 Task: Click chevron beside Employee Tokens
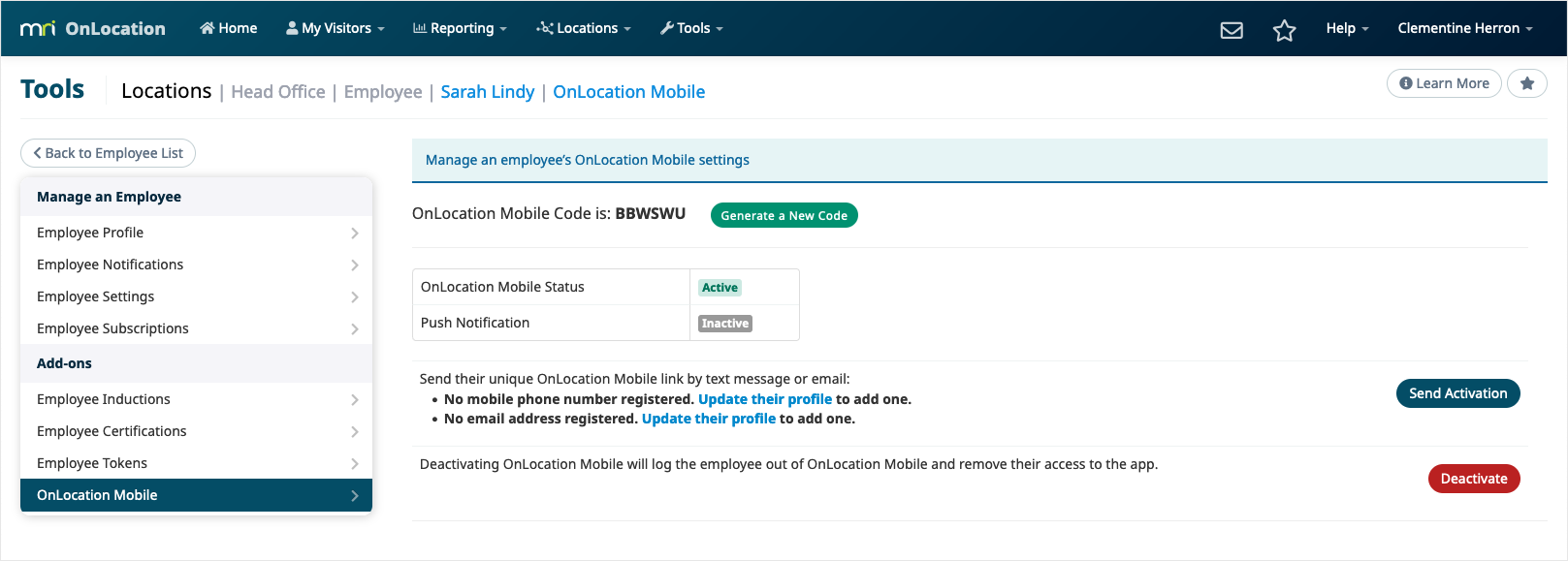pos(355,463)
